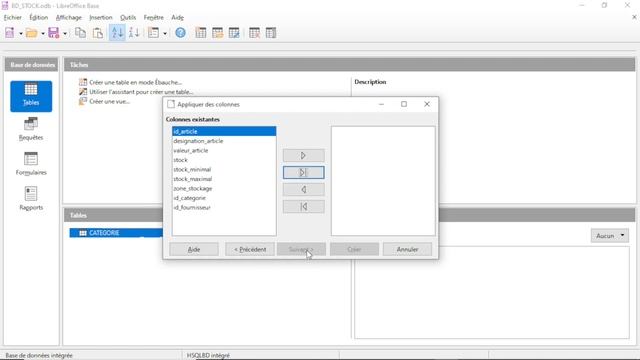Click the Sort descending icon
Screen dimensions: 640x360
(134, 33)
